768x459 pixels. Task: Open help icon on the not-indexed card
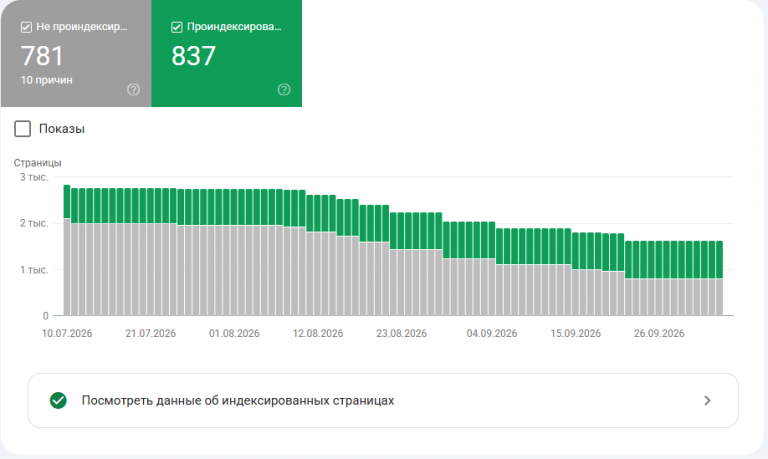[x=133, y=90]
